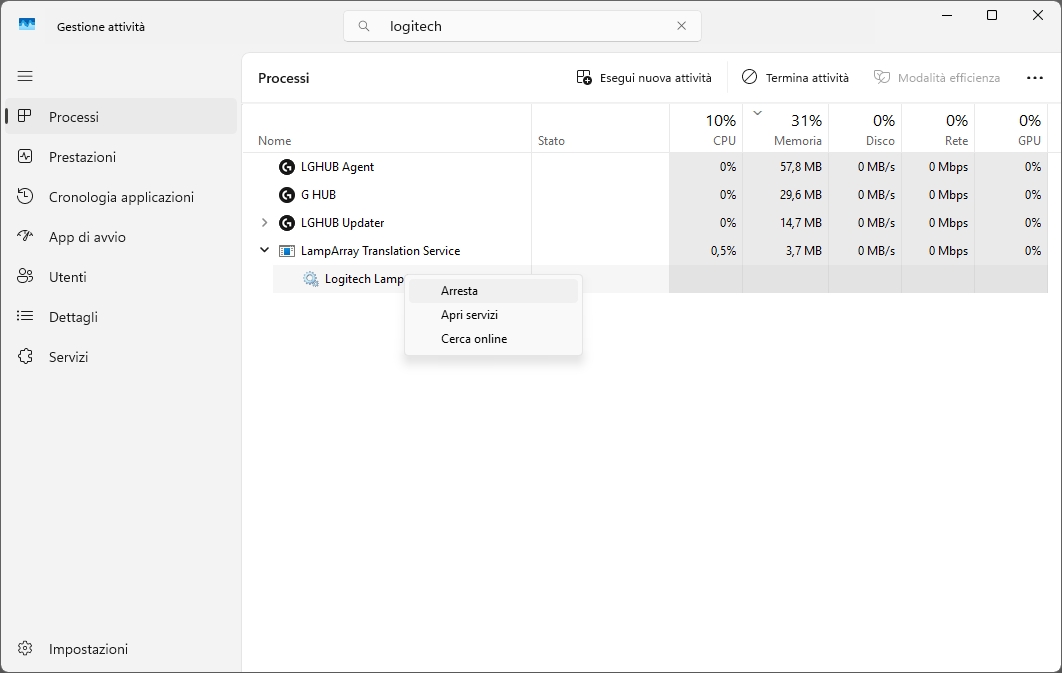This screenshot has height=673, width=1062.
Task: Click the Dettagli list icon
Action: [x=25, y=316]
